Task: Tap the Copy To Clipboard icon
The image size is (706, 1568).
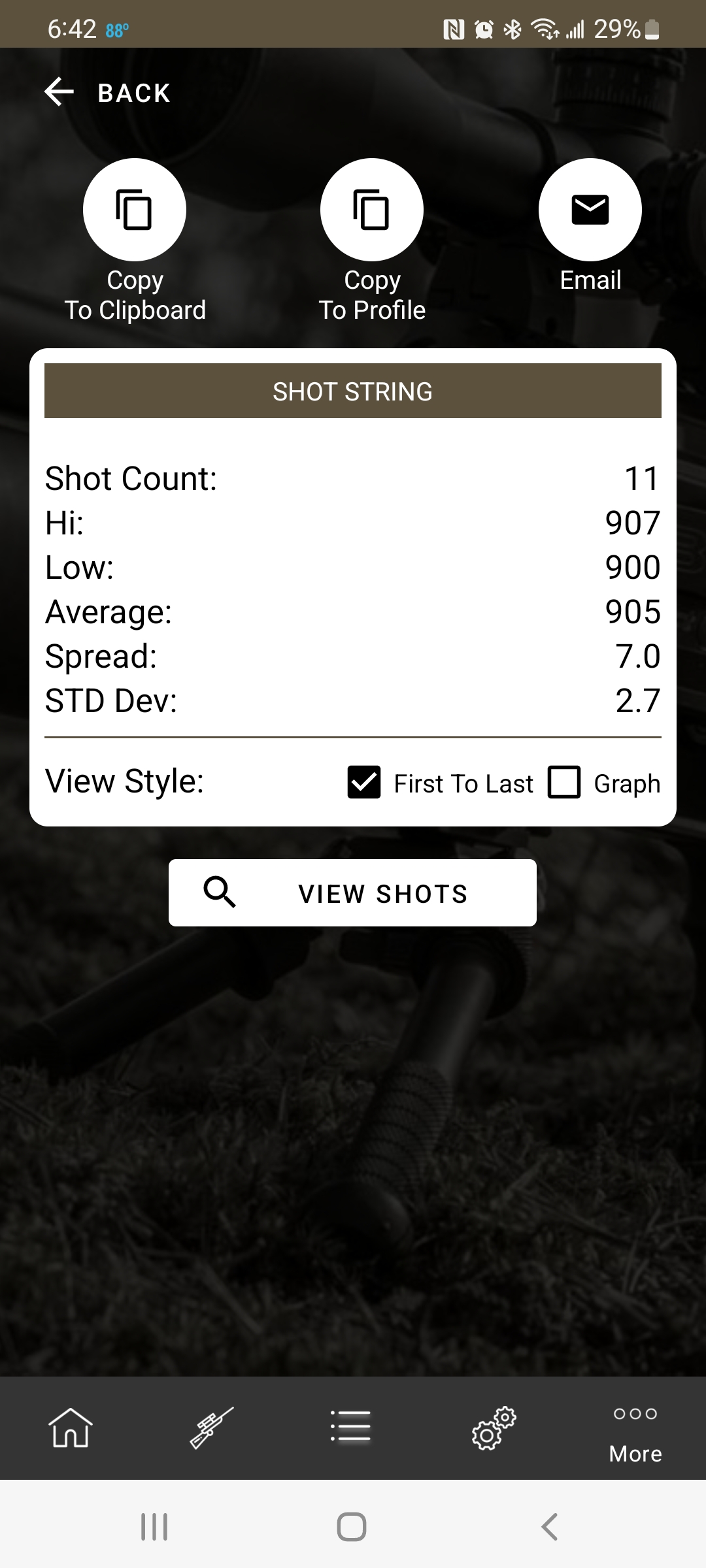Action: pos(135,210)
